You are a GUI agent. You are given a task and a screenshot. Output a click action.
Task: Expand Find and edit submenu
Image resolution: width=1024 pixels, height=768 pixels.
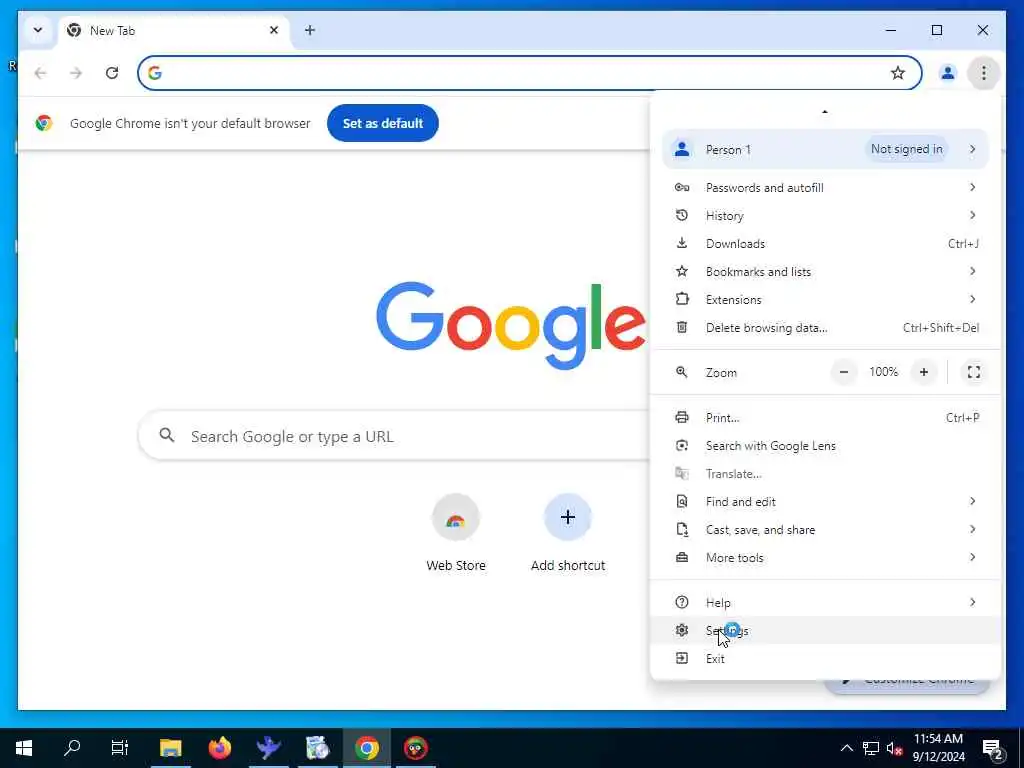[825, 502]
